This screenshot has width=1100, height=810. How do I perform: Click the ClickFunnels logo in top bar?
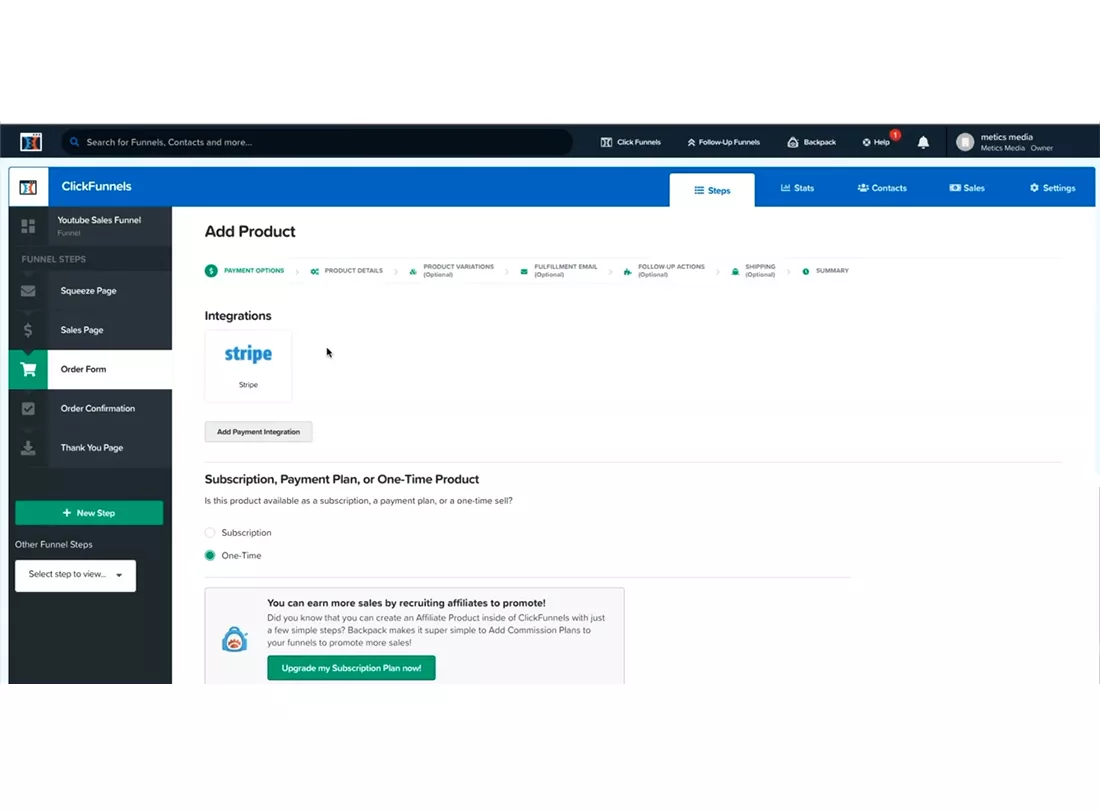pyautogui.click(x=31, y=142)
